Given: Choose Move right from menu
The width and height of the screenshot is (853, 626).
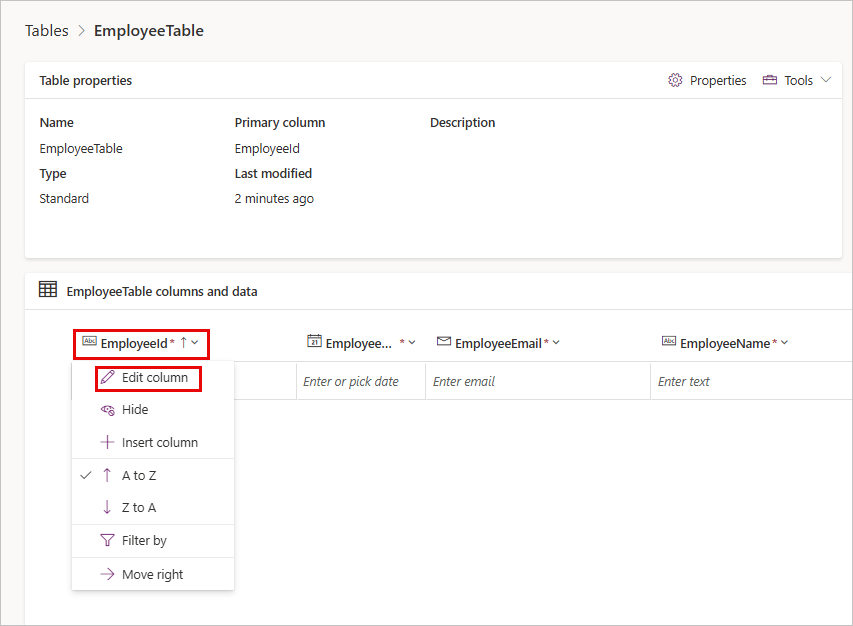Looking at the screenshot, I should pos(153,574).
